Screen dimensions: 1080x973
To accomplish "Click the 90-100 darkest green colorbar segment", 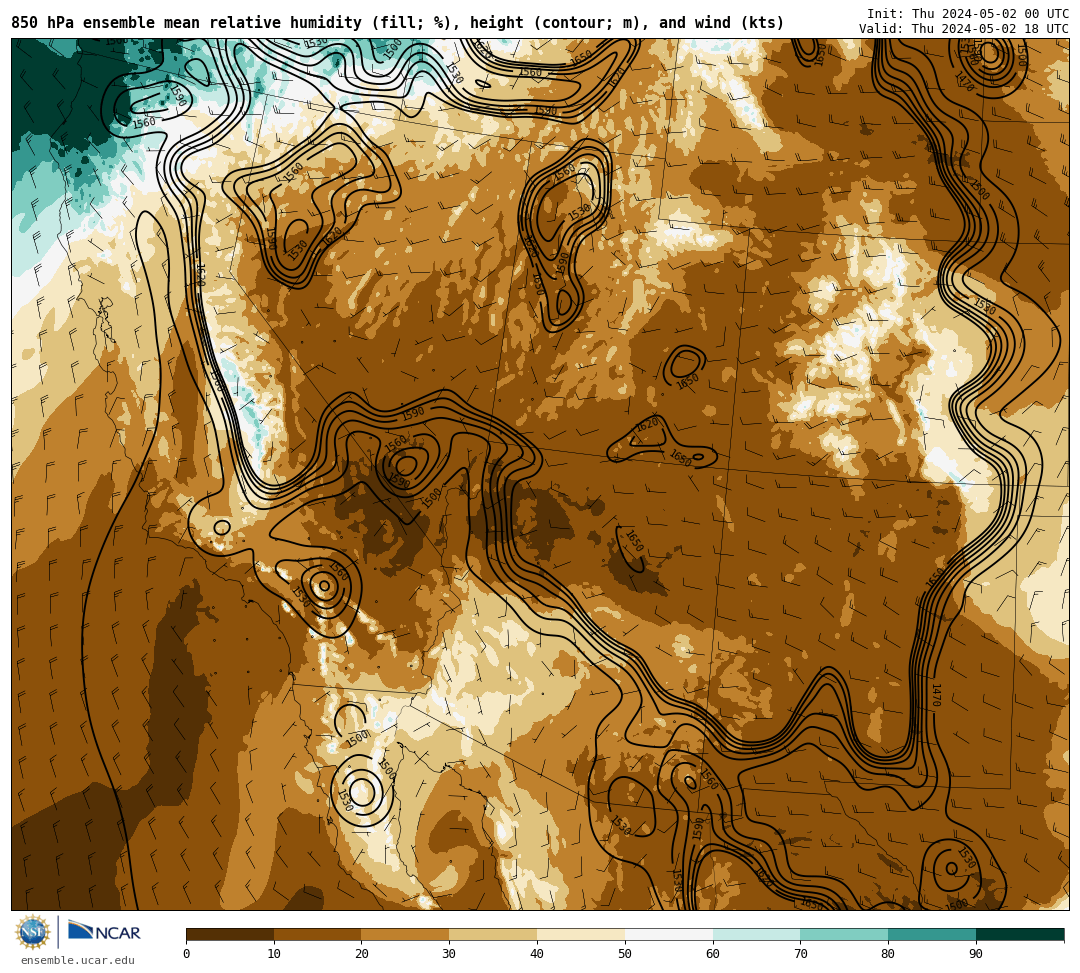I will pyautogui.click(x=1020, y=934).
